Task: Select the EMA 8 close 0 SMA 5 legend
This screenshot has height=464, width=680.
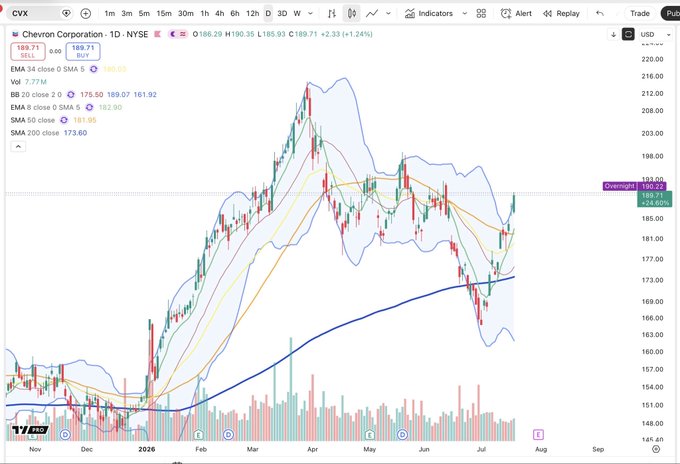Action: [45, 107]
